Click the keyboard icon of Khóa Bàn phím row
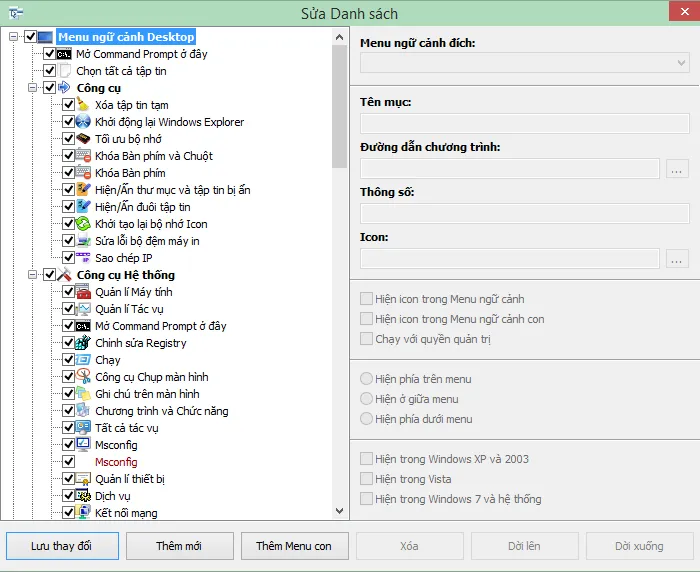 click(x=83, y=172)
